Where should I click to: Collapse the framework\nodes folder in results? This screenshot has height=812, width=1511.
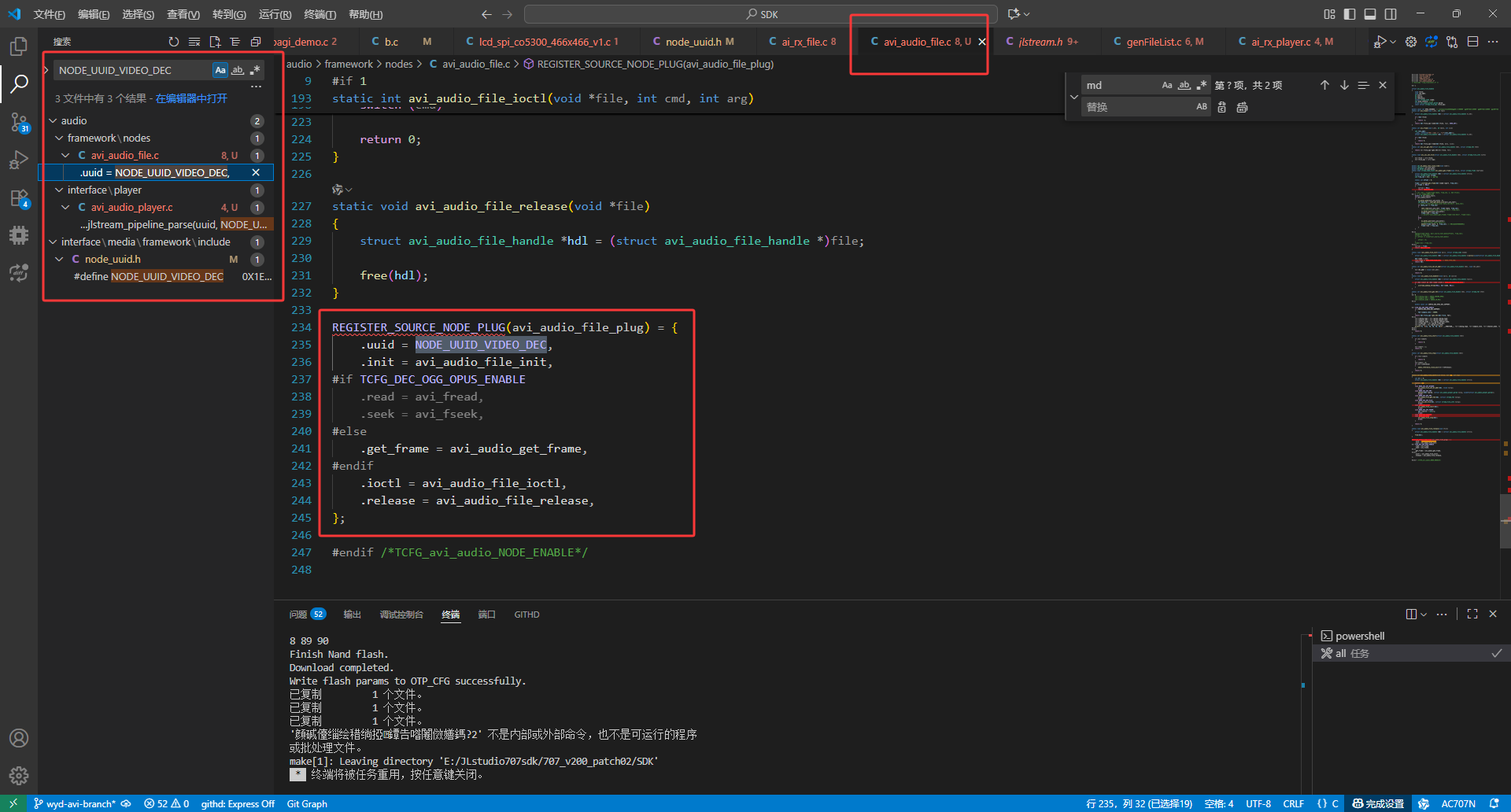[x=59, y=138]
